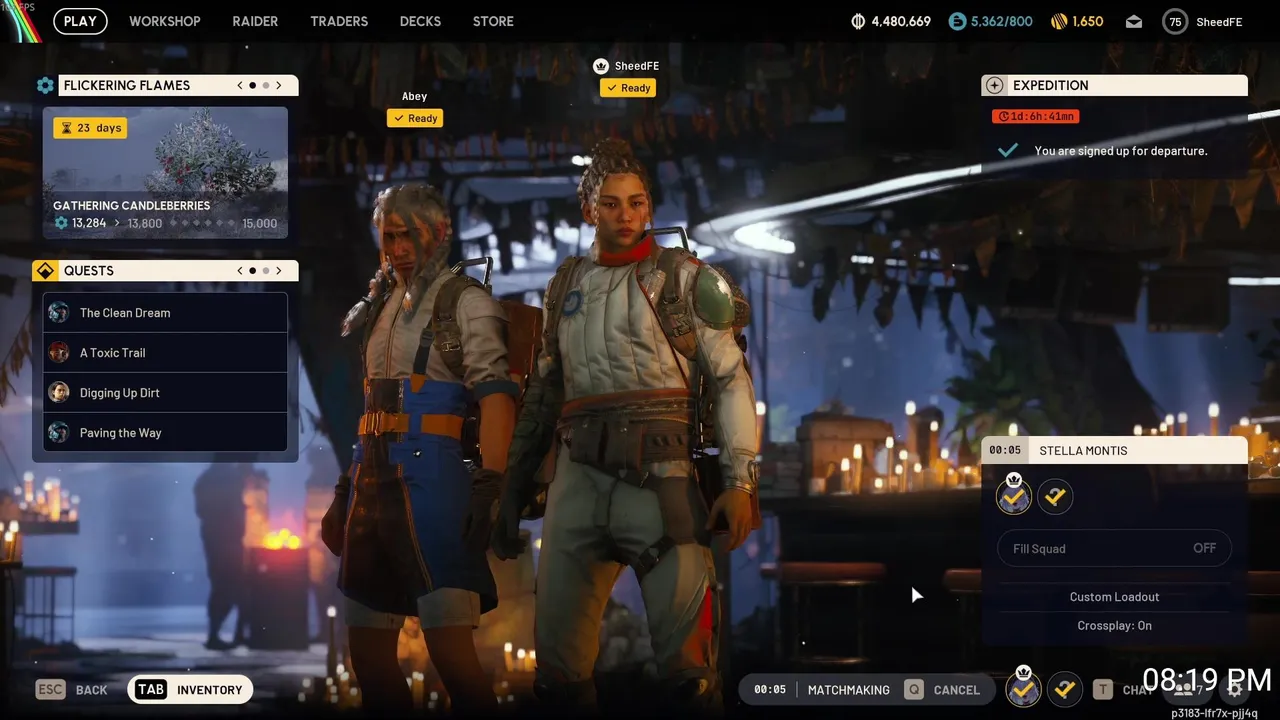This screenshot has width=1280, height=720.
Task: Click the signed up for departure checkmark
Action: [x=1008, y=150]
